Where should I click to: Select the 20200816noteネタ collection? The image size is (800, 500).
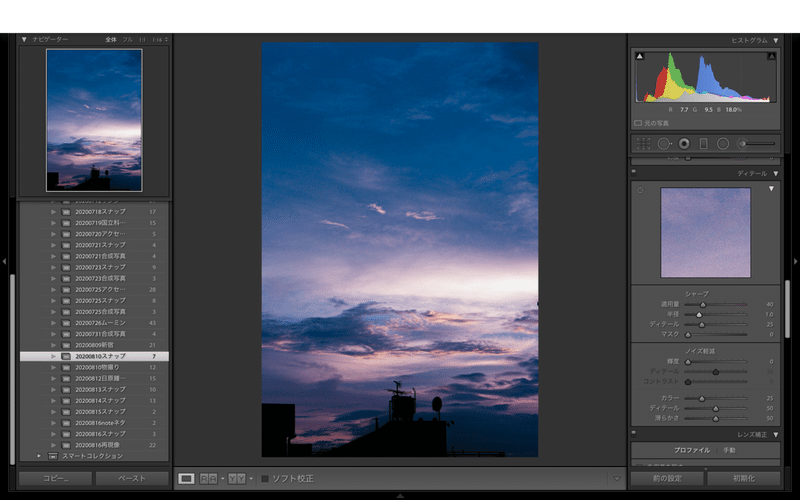point(94,423)
